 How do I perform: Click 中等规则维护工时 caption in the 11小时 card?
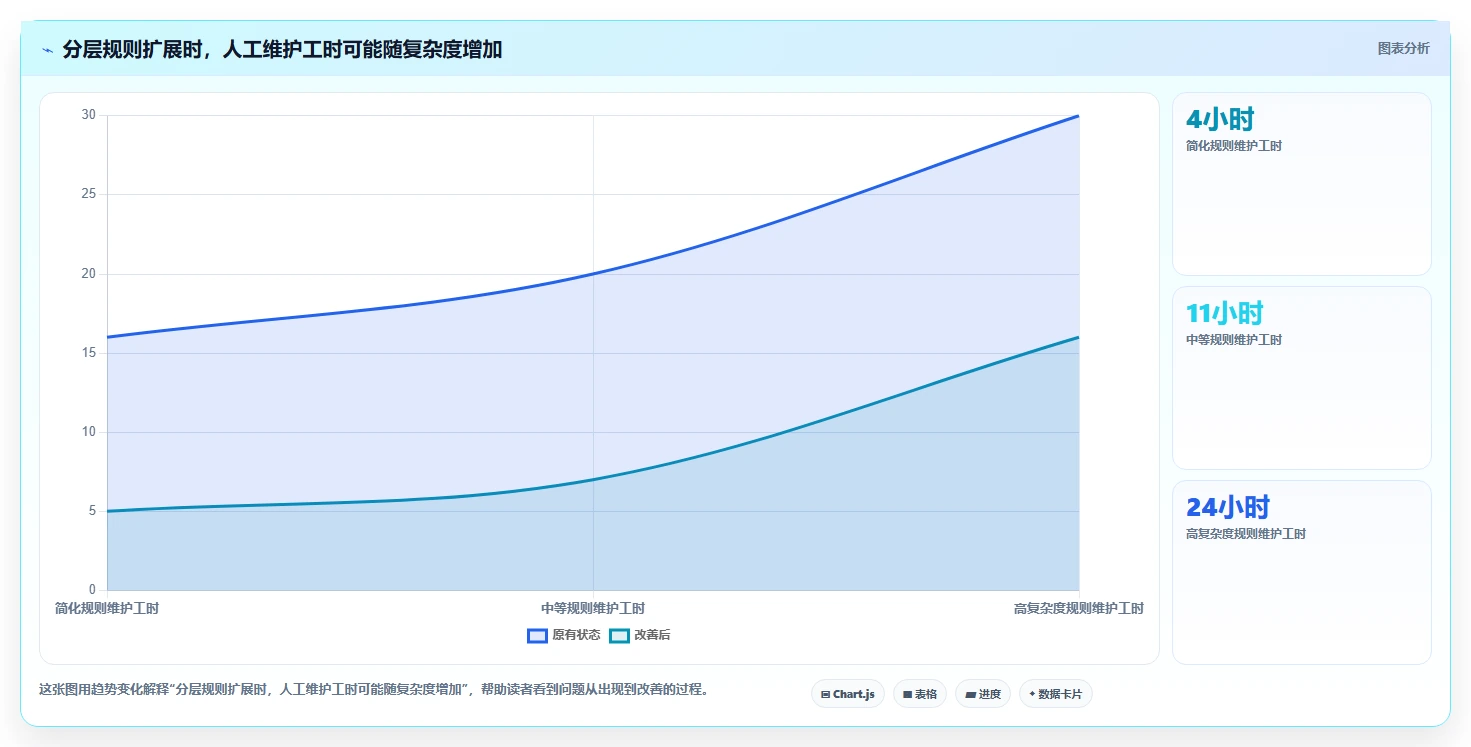point(1234,340)
